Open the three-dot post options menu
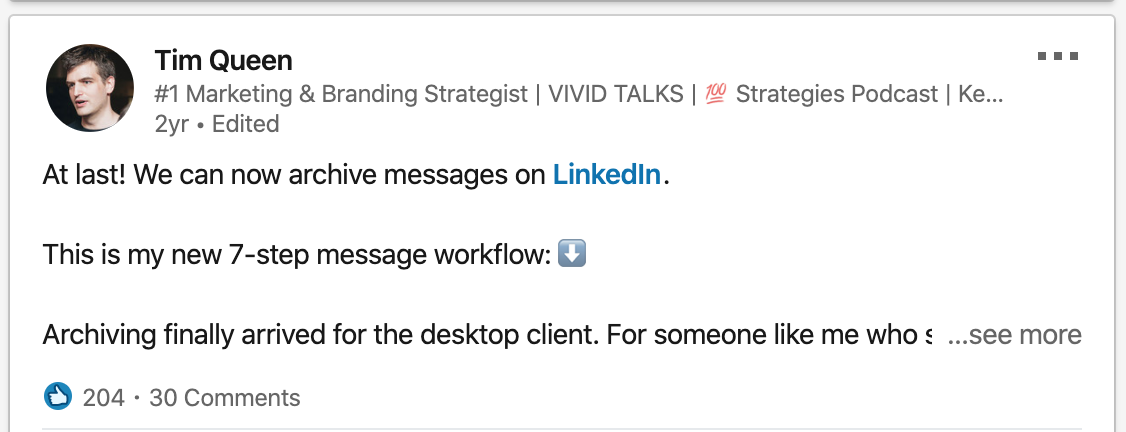Screen dimensions: 1126x432 tap(1057, 57)
